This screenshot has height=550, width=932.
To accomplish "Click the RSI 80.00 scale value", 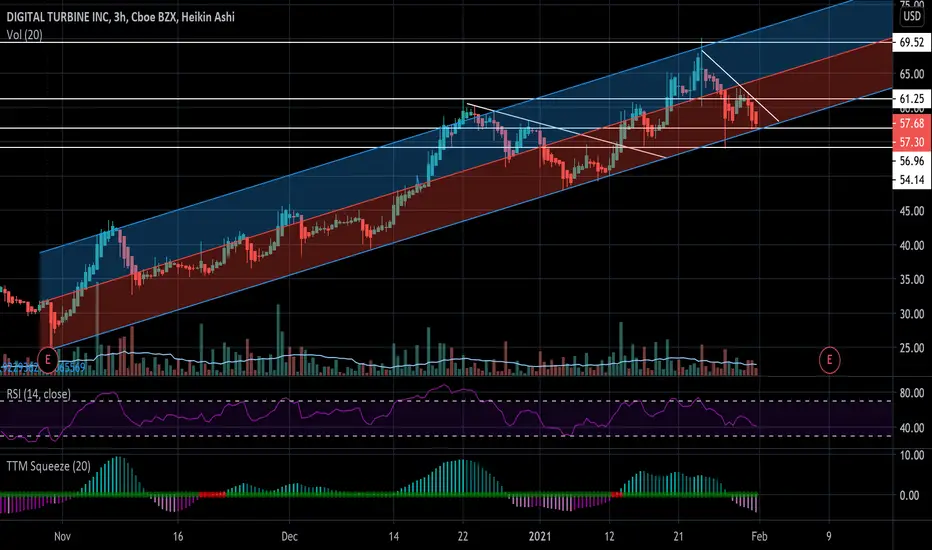I will (x=912, y=393).
